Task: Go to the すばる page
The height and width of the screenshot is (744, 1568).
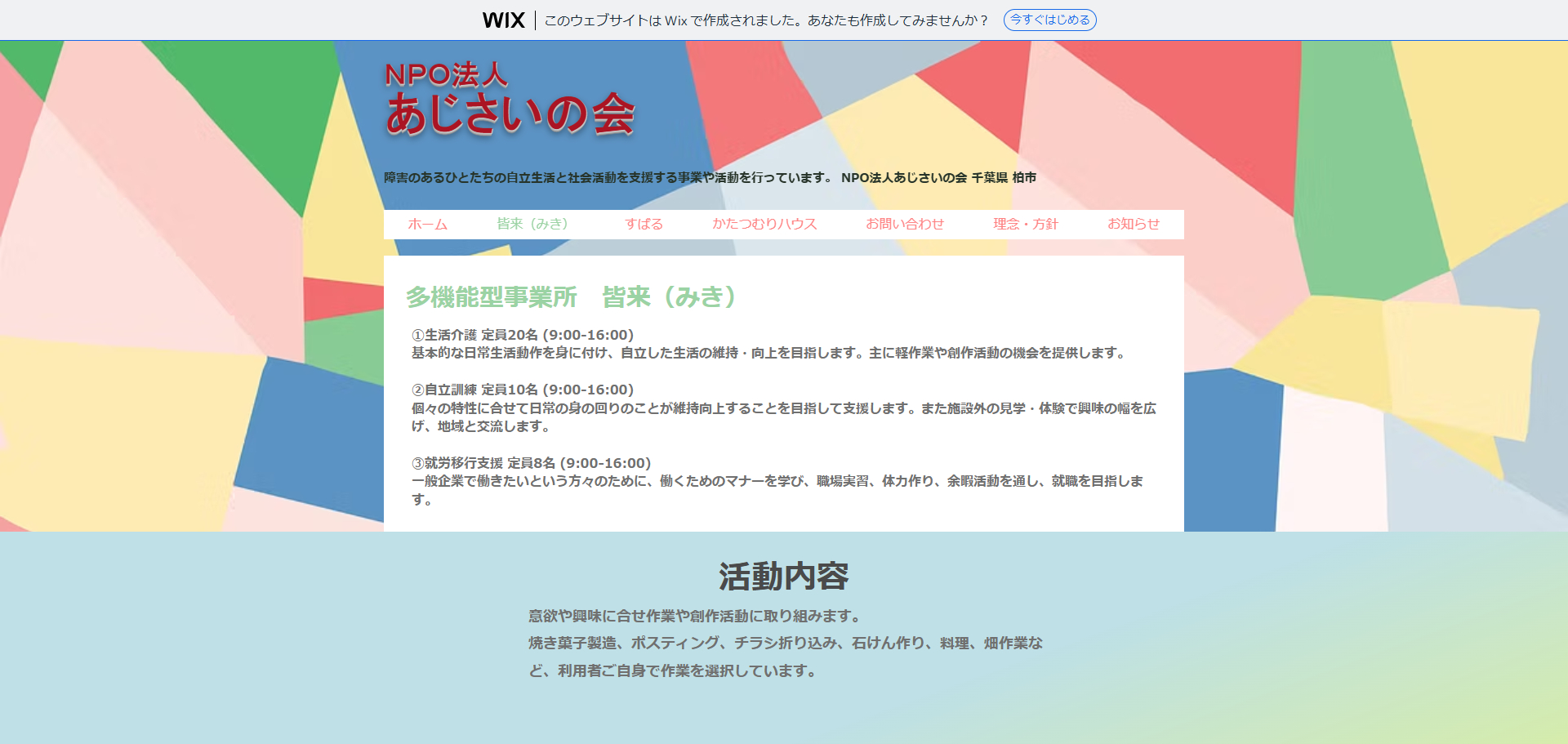Action: 644,224
